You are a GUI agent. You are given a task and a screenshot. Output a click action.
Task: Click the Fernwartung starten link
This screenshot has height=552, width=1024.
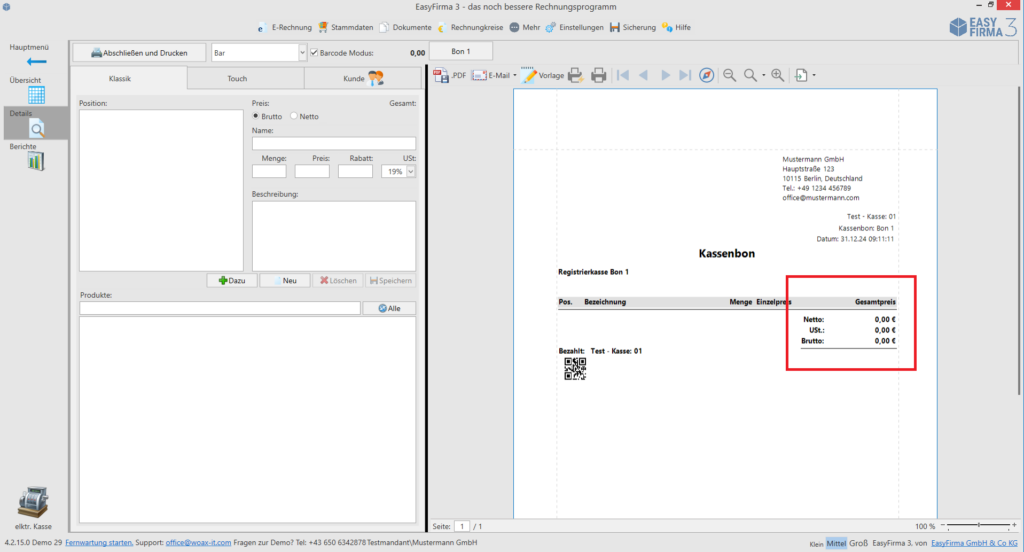[x=99, y=543]
